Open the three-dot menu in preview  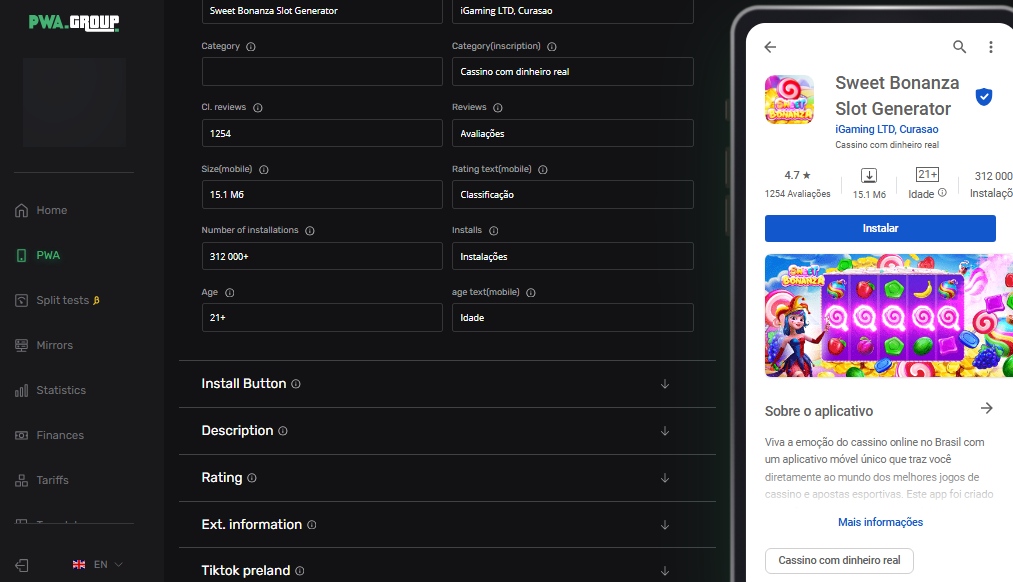(x=990, y=47)
